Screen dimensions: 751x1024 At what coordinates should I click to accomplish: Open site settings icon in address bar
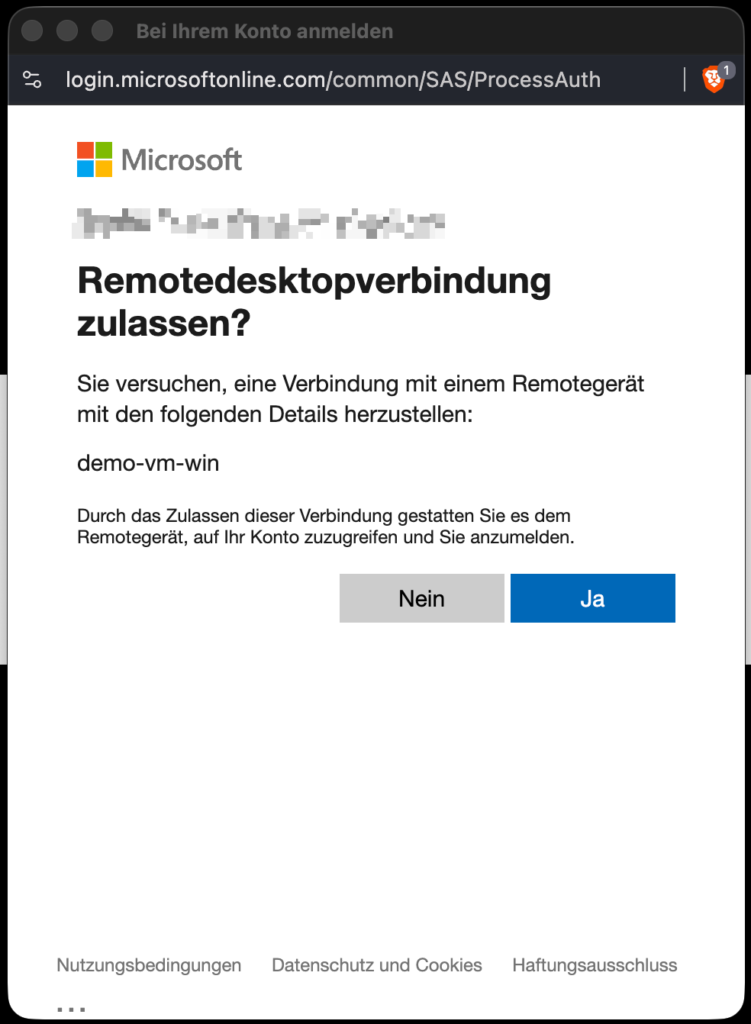[32, 80]
